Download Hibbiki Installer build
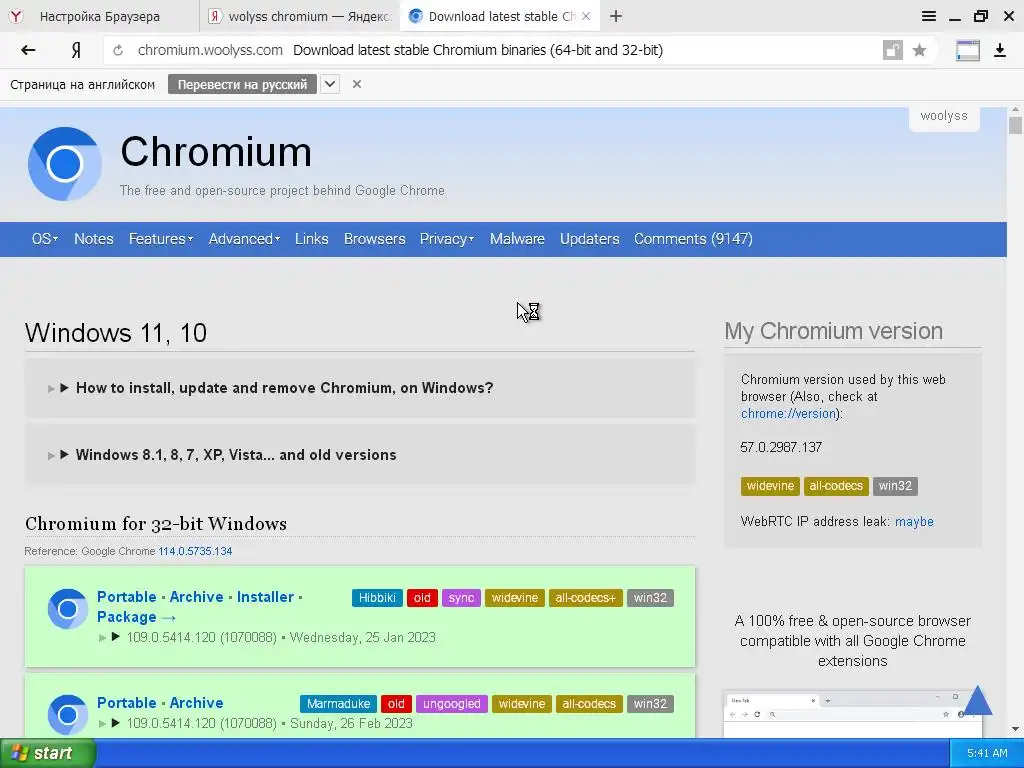 (x=265, y=597)
